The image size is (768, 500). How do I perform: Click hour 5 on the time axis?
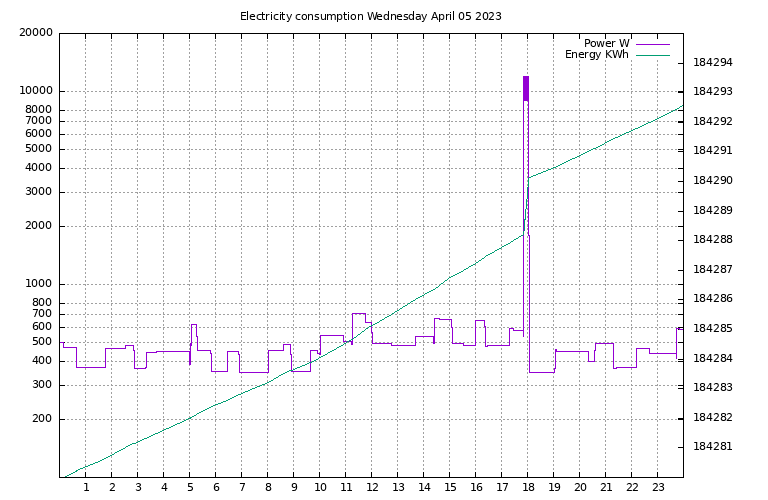tap(190, 487)
